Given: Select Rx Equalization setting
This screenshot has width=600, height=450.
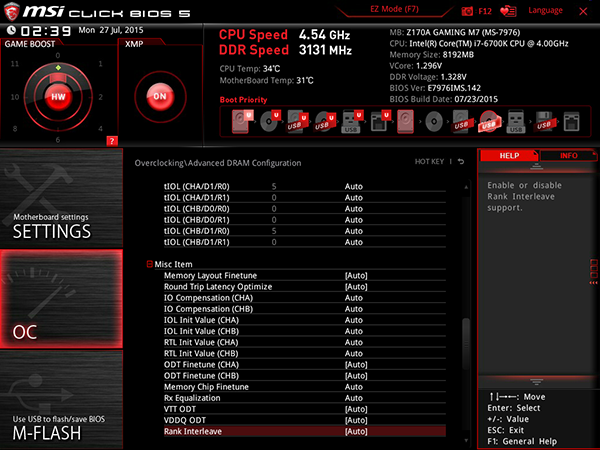Looking at the screenshot, I should tap(305, 398).
